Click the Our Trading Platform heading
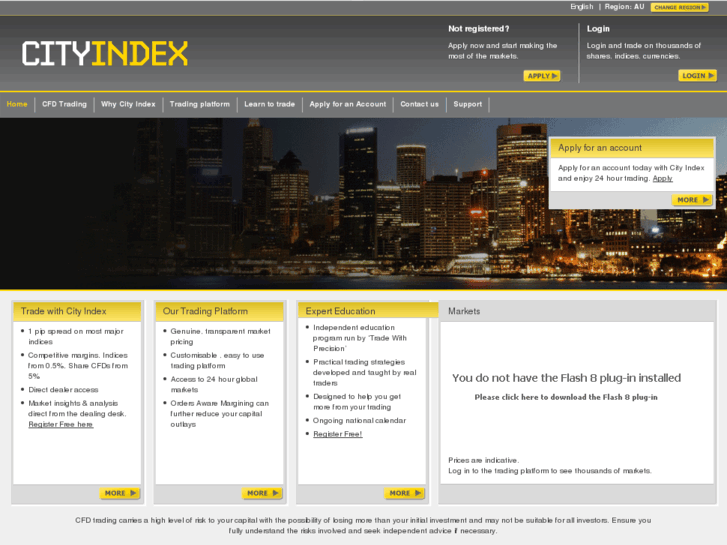Screen dimensions: 727x545 [x=205, y=311]
